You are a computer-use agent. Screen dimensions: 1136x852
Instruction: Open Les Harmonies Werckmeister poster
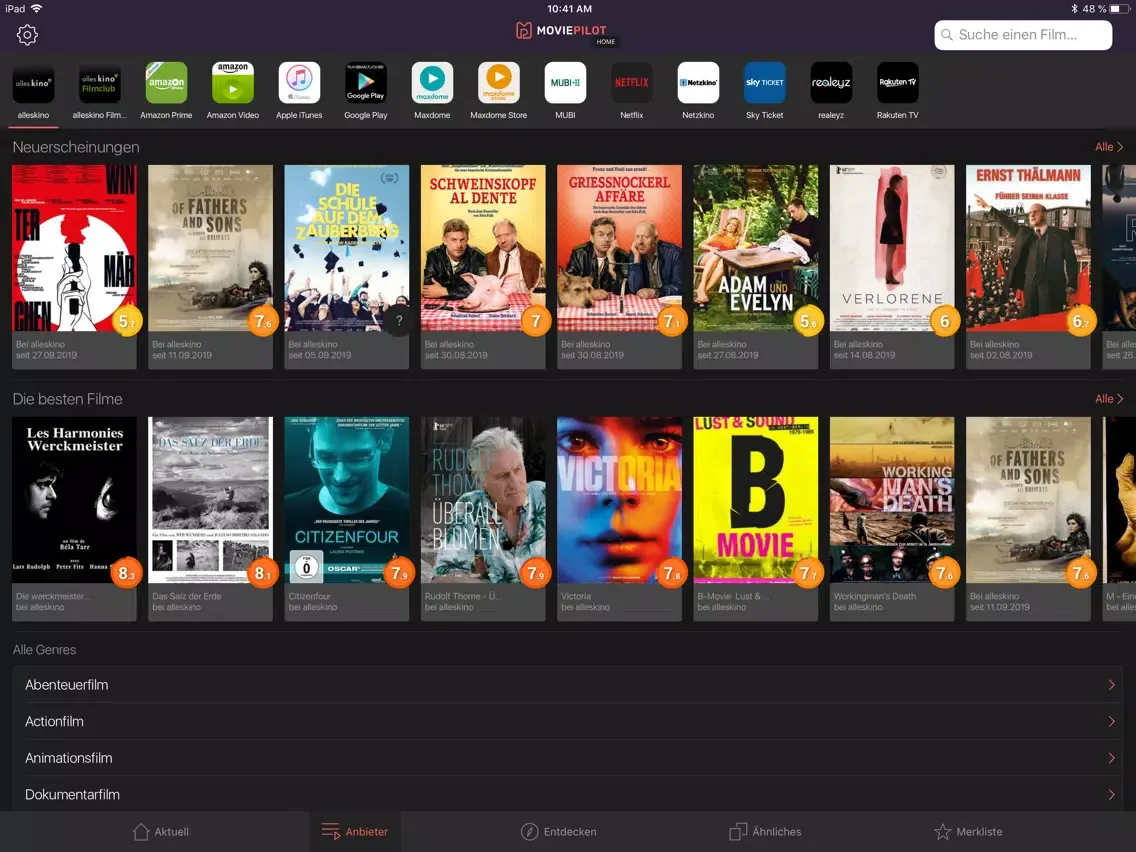(x=74, y=500)
